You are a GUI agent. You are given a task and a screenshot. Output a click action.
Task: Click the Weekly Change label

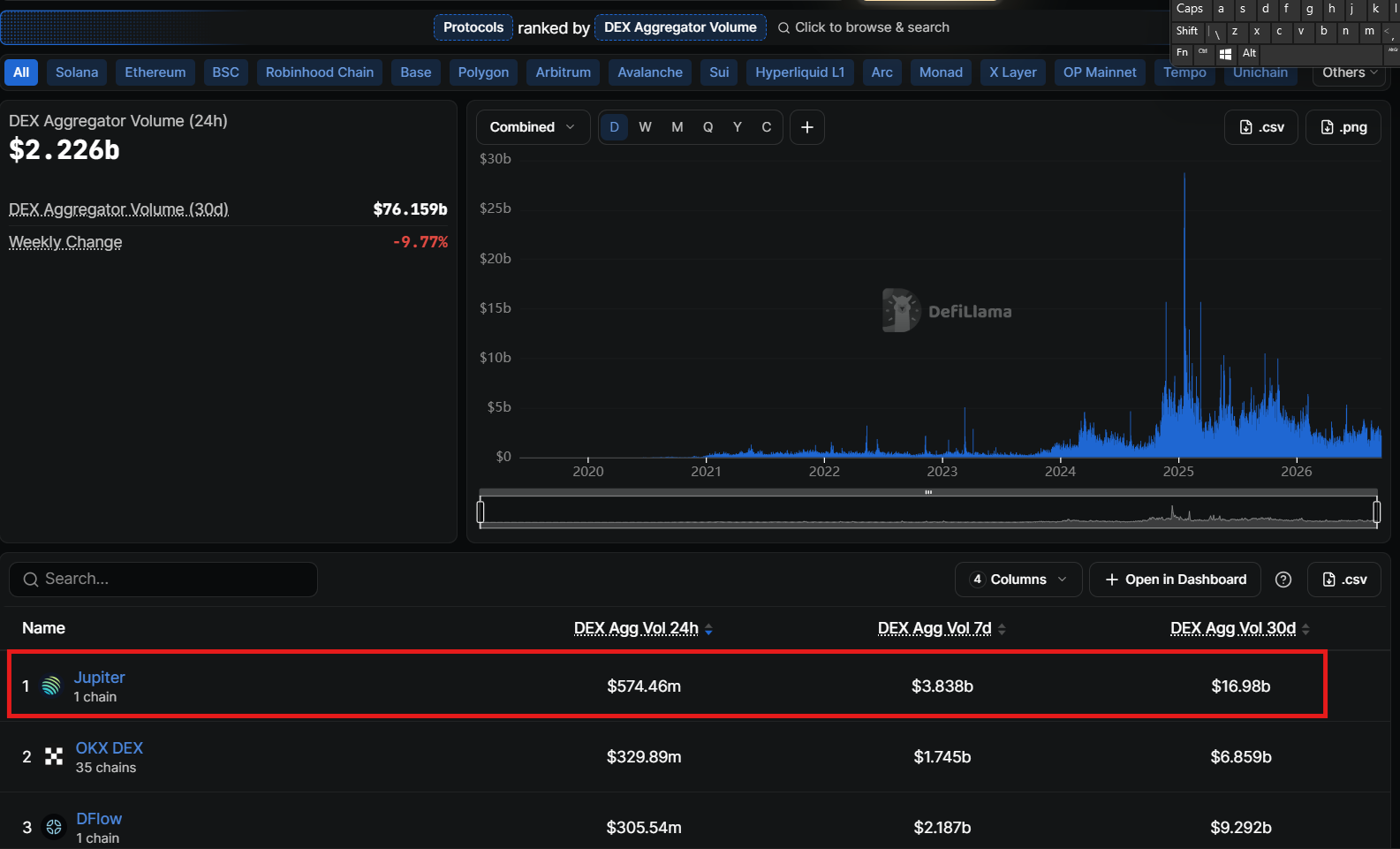click(x=65, y=242)
